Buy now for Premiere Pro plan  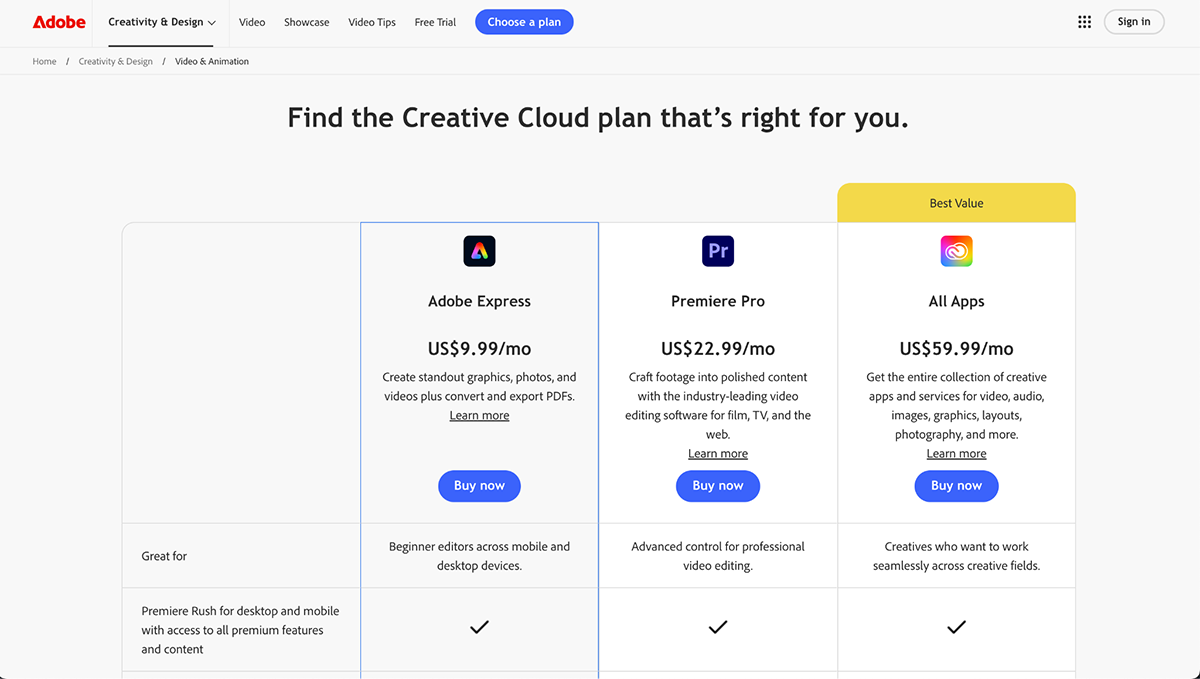pos(718,486)
